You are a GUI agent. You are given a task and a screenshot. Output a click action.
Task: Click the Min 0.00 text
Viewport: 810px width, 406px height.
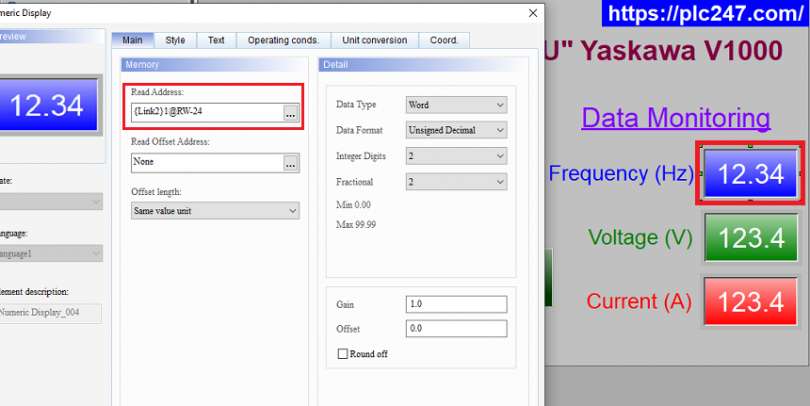[353, 205]
